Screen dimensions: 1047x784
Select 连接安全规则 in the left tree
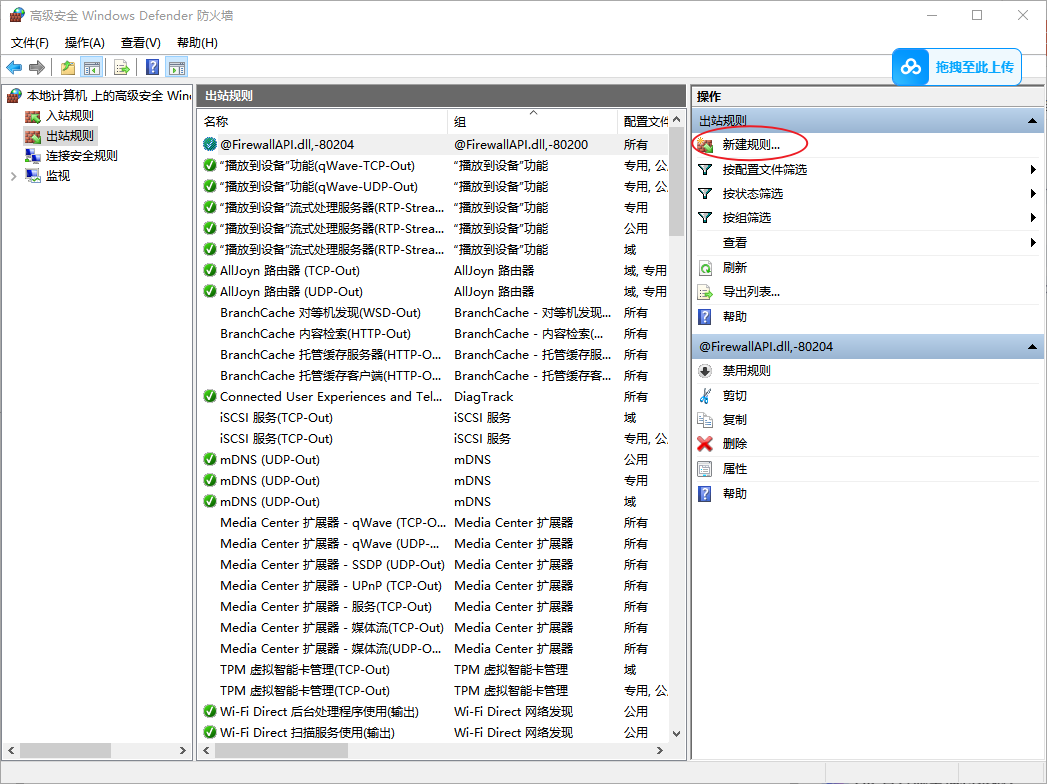(x=81, y=156)
